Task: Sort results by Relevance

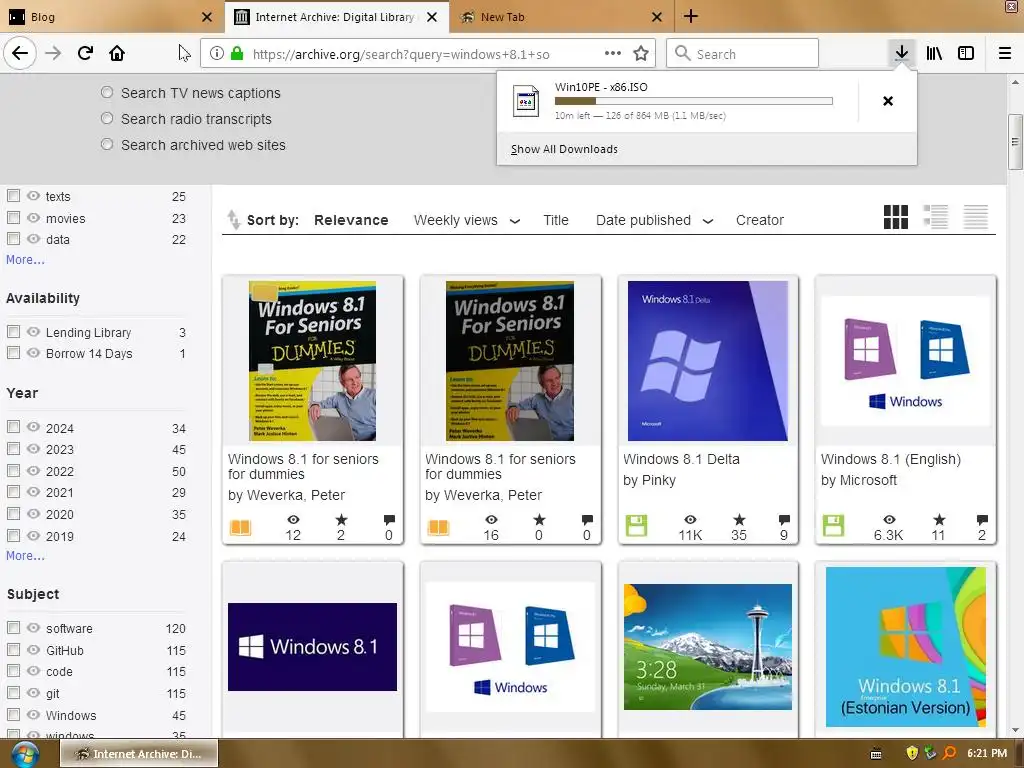Action: coord(351,220)
